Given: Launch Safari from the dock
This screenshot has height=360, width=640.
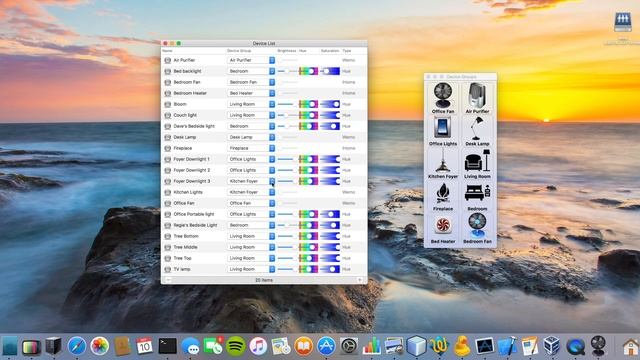Looking at the screenshot, I should [x=77, y=346].
